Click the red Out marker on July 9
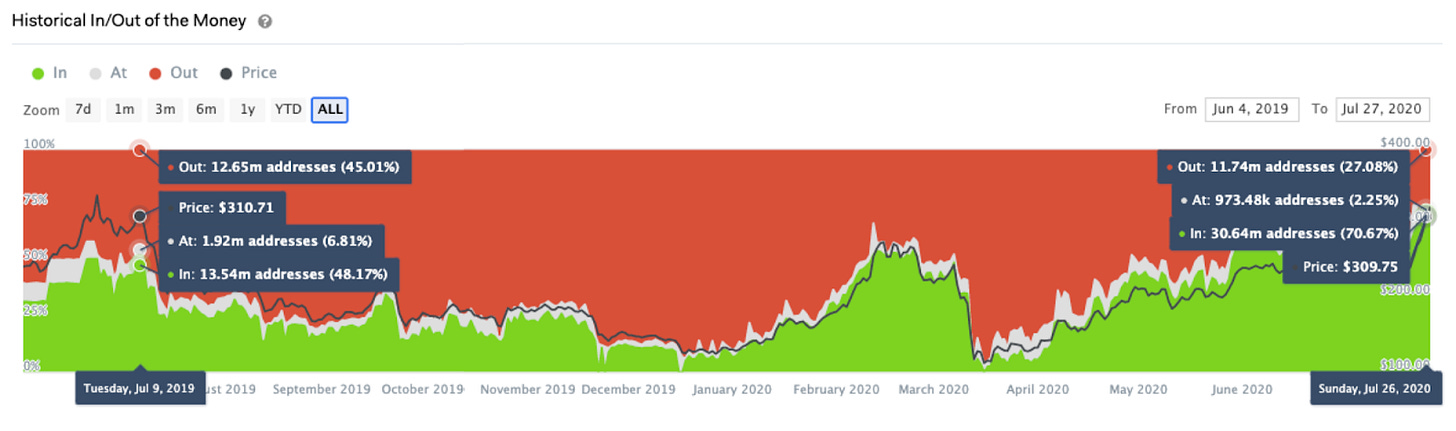This screenshot has width=1456, height=431. pyautogui.click(x=140, y=149)
